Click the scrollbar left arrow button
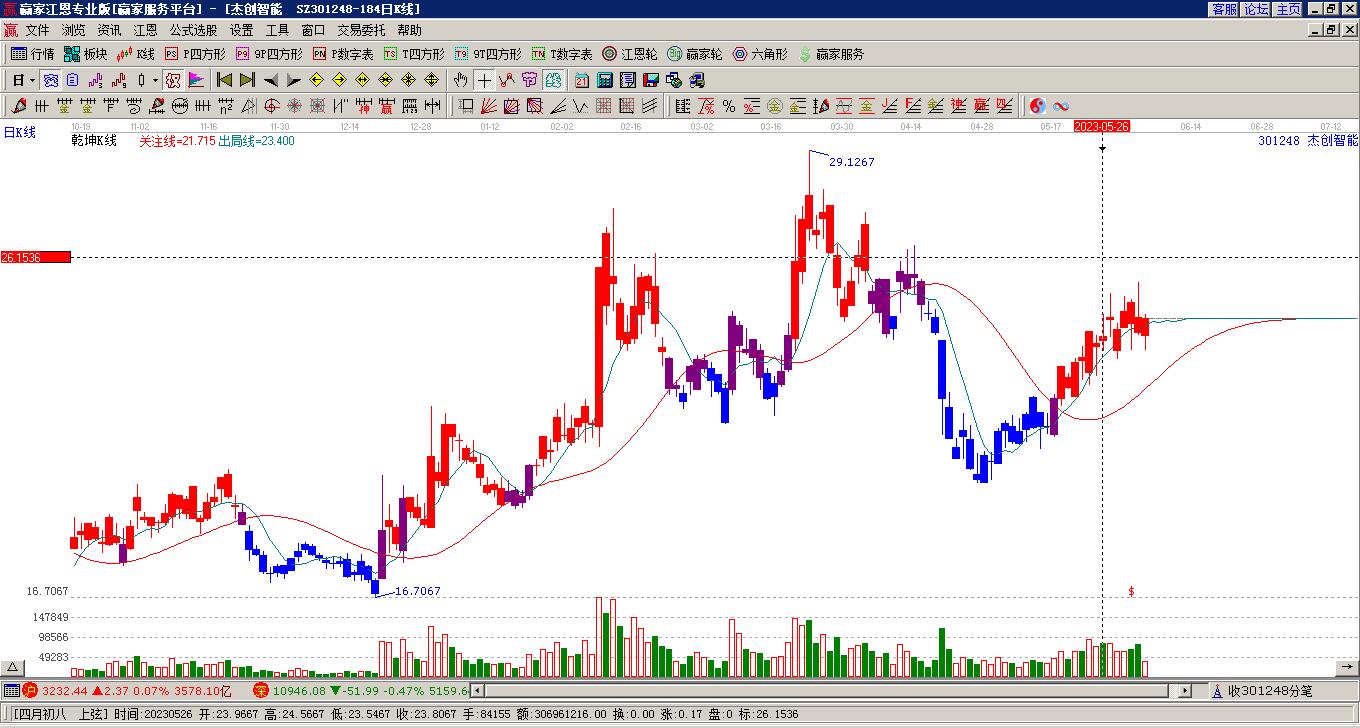 tap(477, 691)
